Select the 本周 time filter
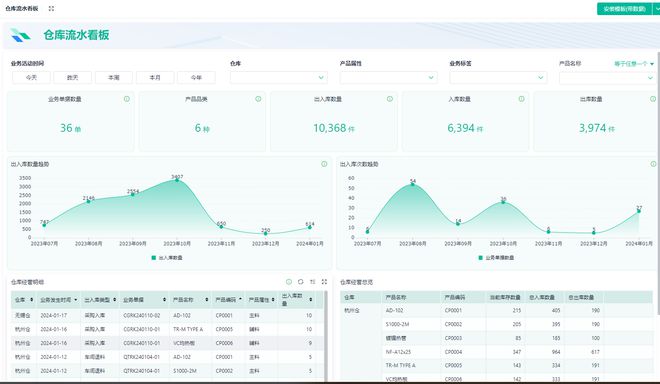660x384 pixels. click(x=114, y=77)
